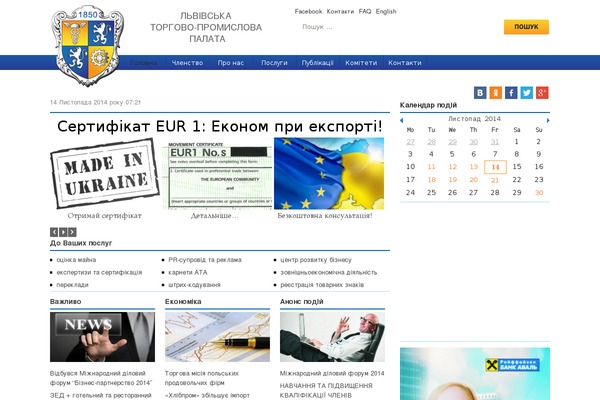Viewport: 600px width, 400px height.
Task: Click the EUR1 movement certificate image
Action: pos(217,175)
